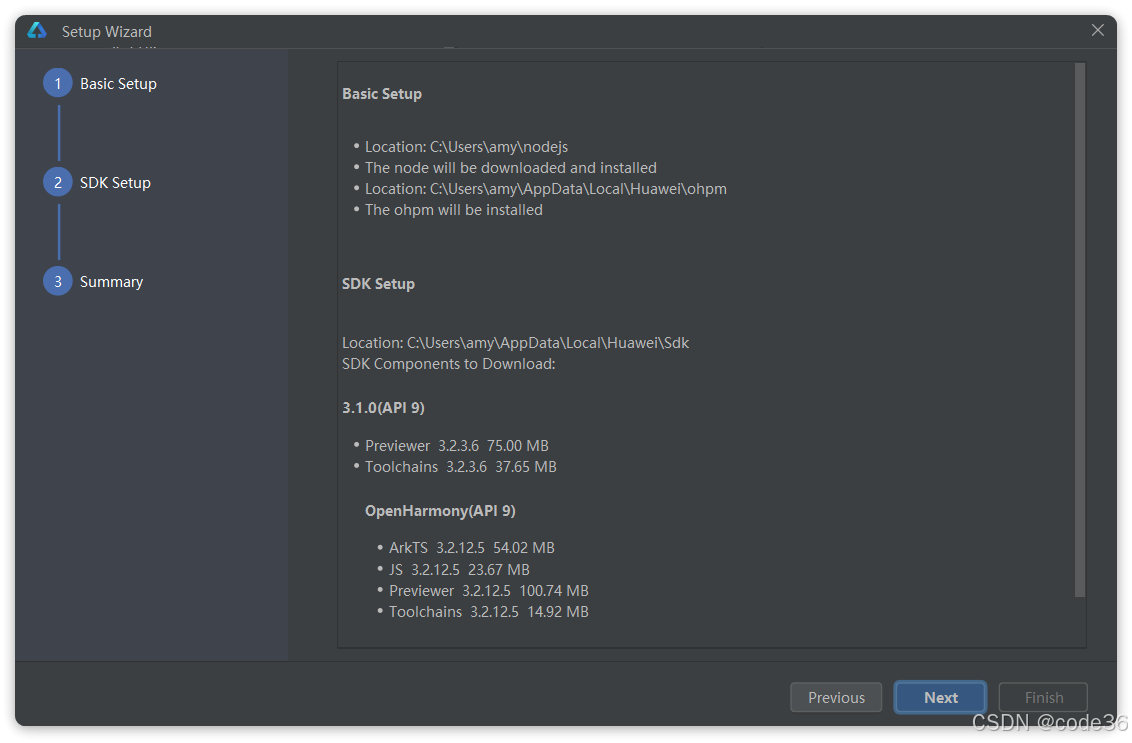Click the summary panel vertical scrollbar
The width and height of the screenshot is (1132, 743).
pyautogui.click(x=1080, y=330)
